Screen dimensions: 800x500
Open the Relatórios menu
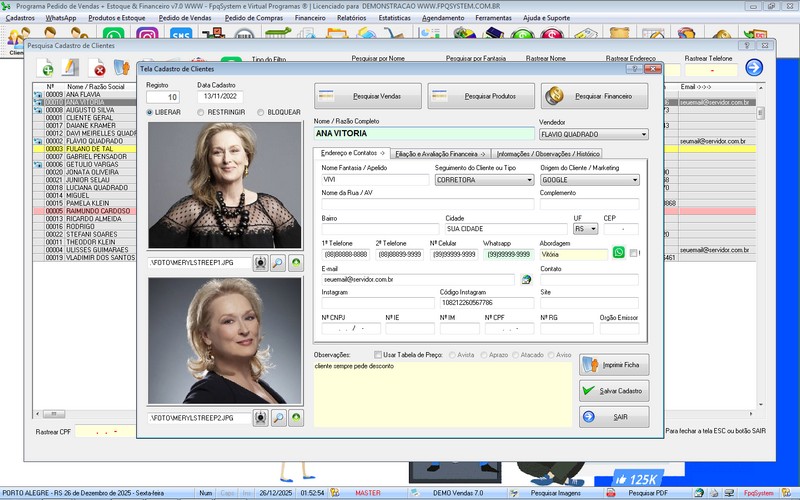(x=351, y=18)
